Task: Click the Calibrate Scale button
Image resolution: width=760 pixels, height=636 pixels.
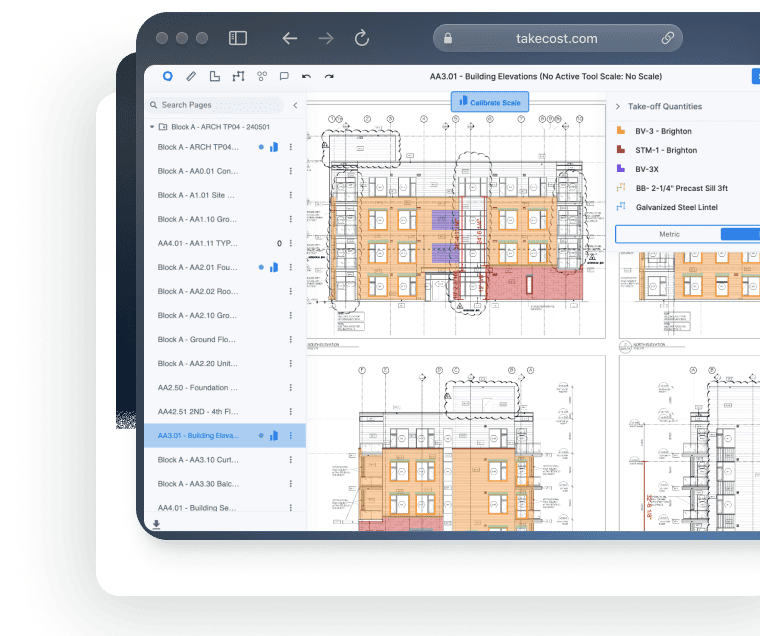Action: click(x=490, y=102)
